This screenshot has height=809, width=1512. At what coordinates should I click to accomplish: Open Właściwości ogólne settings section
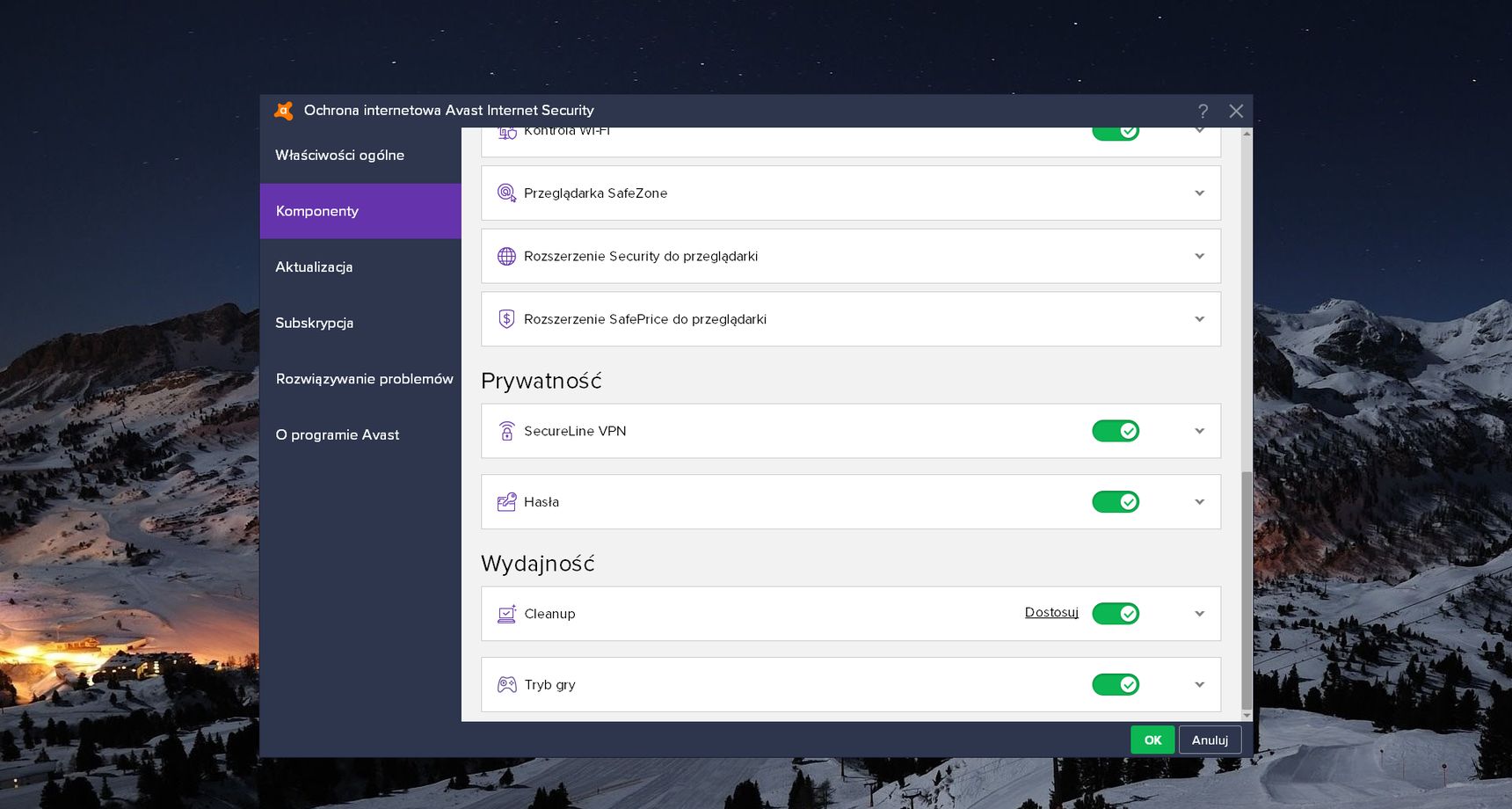[360, 156]
